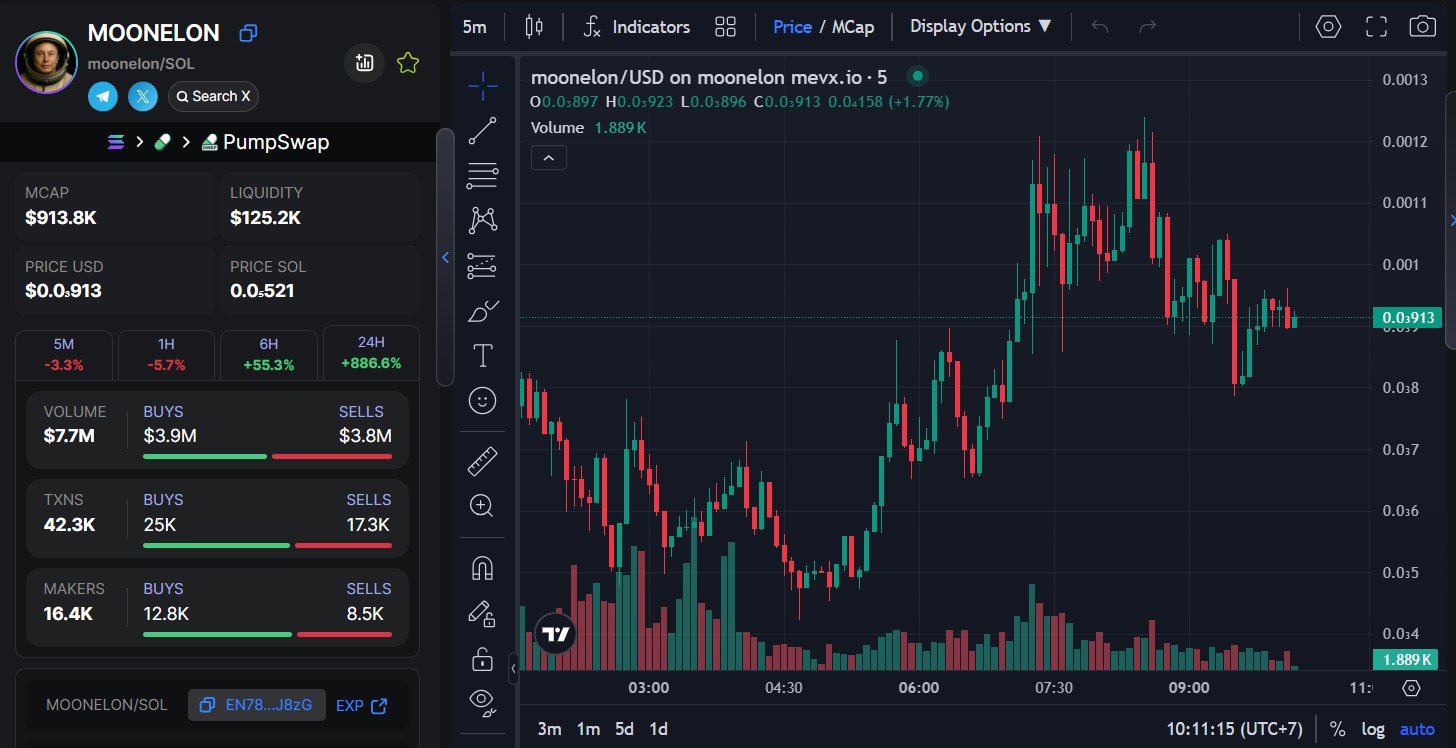
Task: Select the brush drawing tool
Action: (483, 311)
